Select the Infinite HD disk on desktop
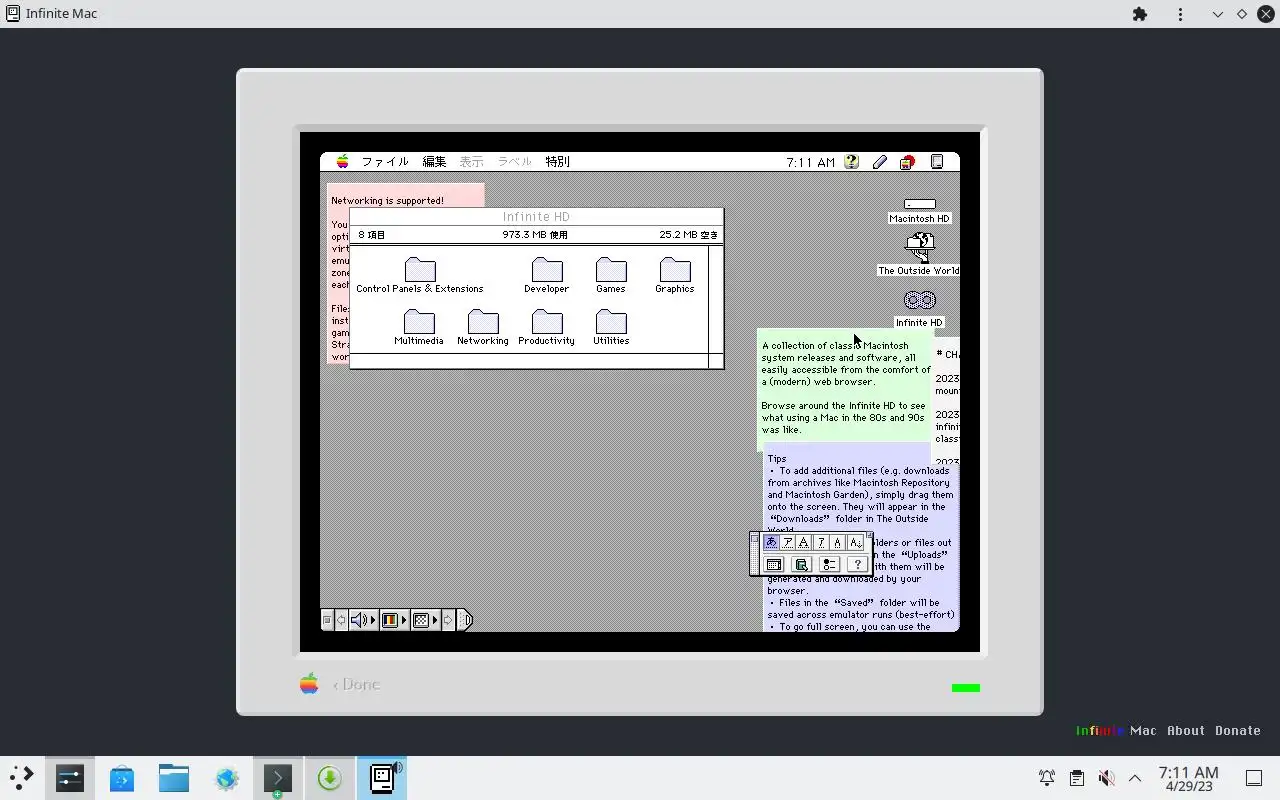1280x800 pixels. (x=920, y=300)
